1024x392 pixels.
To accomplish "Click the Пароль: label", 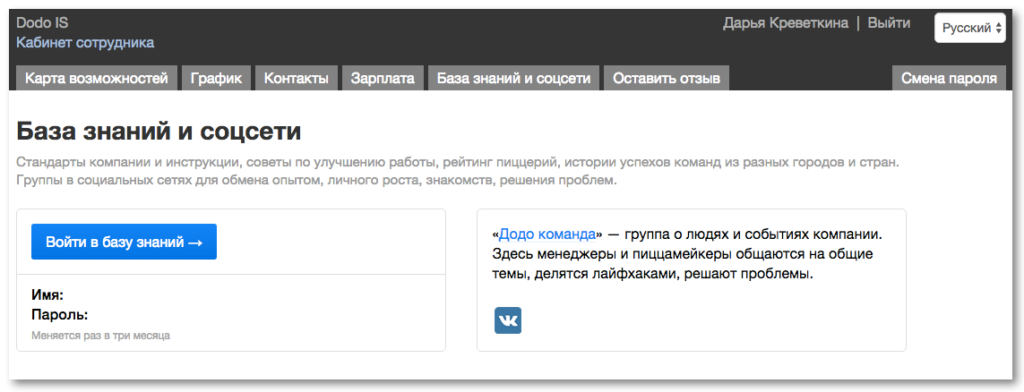I will click(59, 315).
